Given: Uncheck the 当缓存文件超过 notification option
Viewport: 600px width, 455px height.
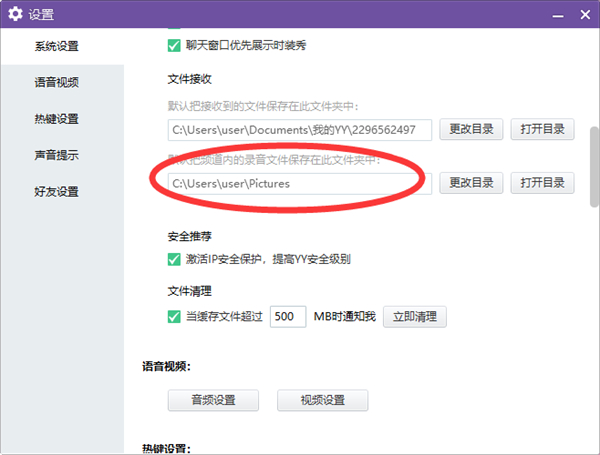Looking at the screenshot, I should [174, 317].
